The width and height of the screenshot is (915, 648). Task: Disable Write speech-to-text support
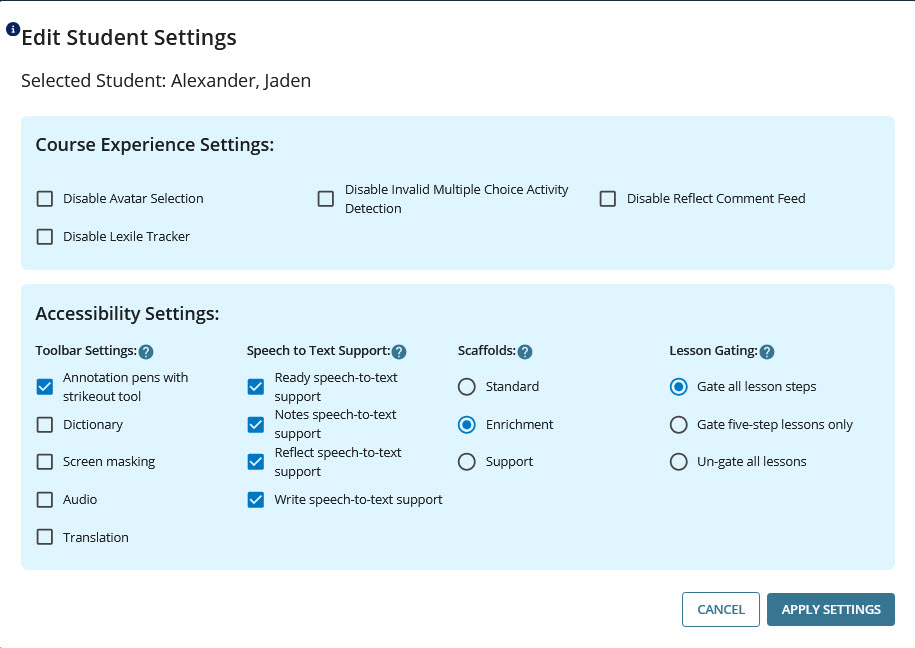coord(256,500)
